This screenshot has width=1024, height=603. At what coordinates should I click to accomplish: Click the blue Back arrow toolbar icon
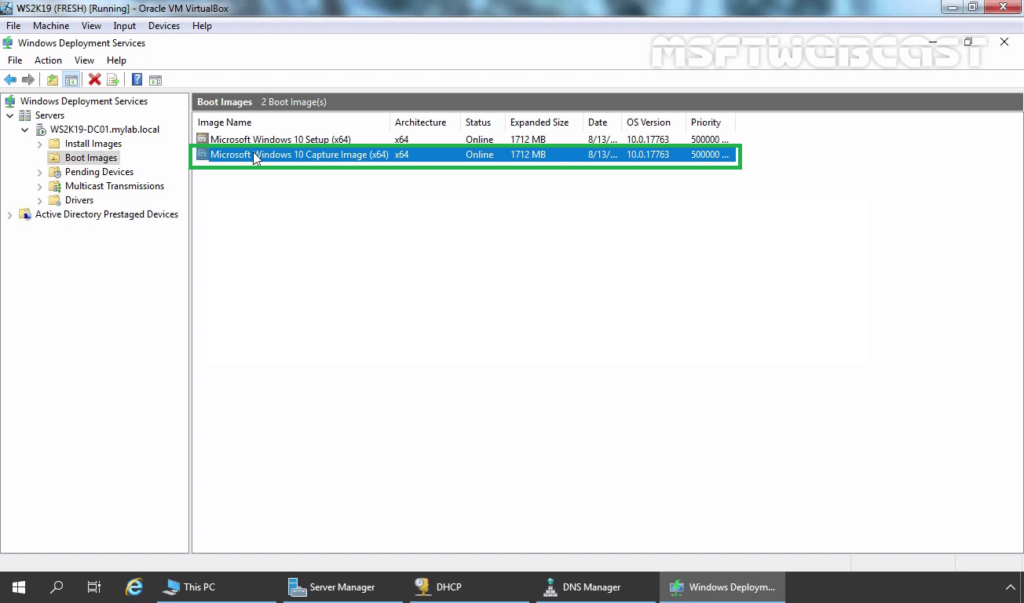(10, 80)
